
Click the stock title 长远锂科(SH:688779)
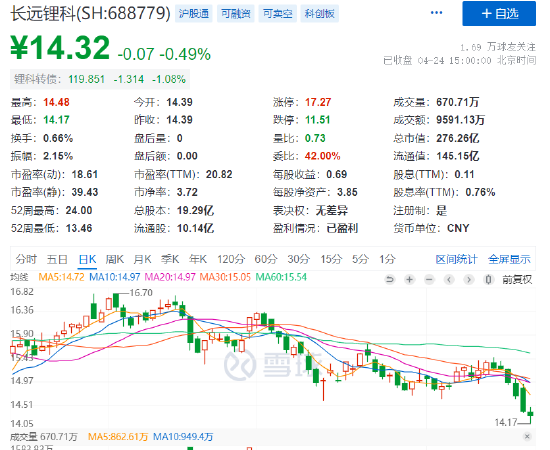pyautogui.click(x=90, y=14)
